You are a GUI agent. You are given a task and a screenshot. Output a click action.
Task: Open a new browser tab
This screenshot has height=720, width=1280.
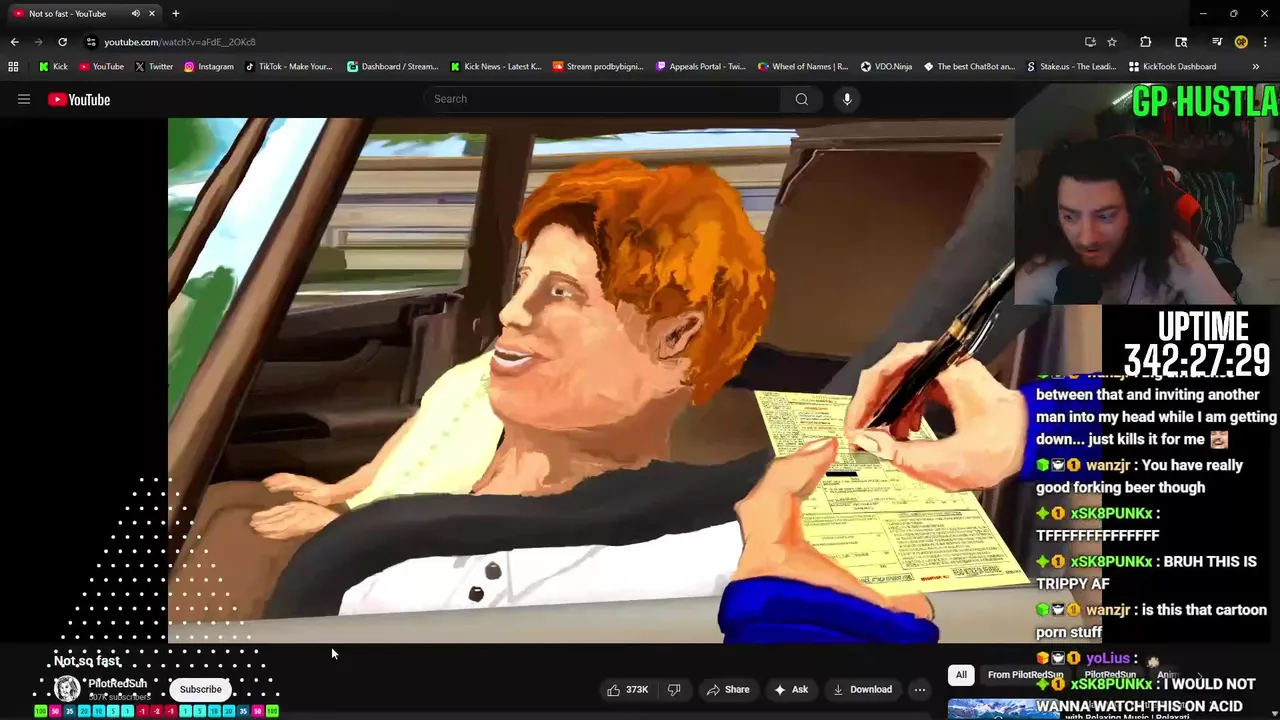coord(175,14)
